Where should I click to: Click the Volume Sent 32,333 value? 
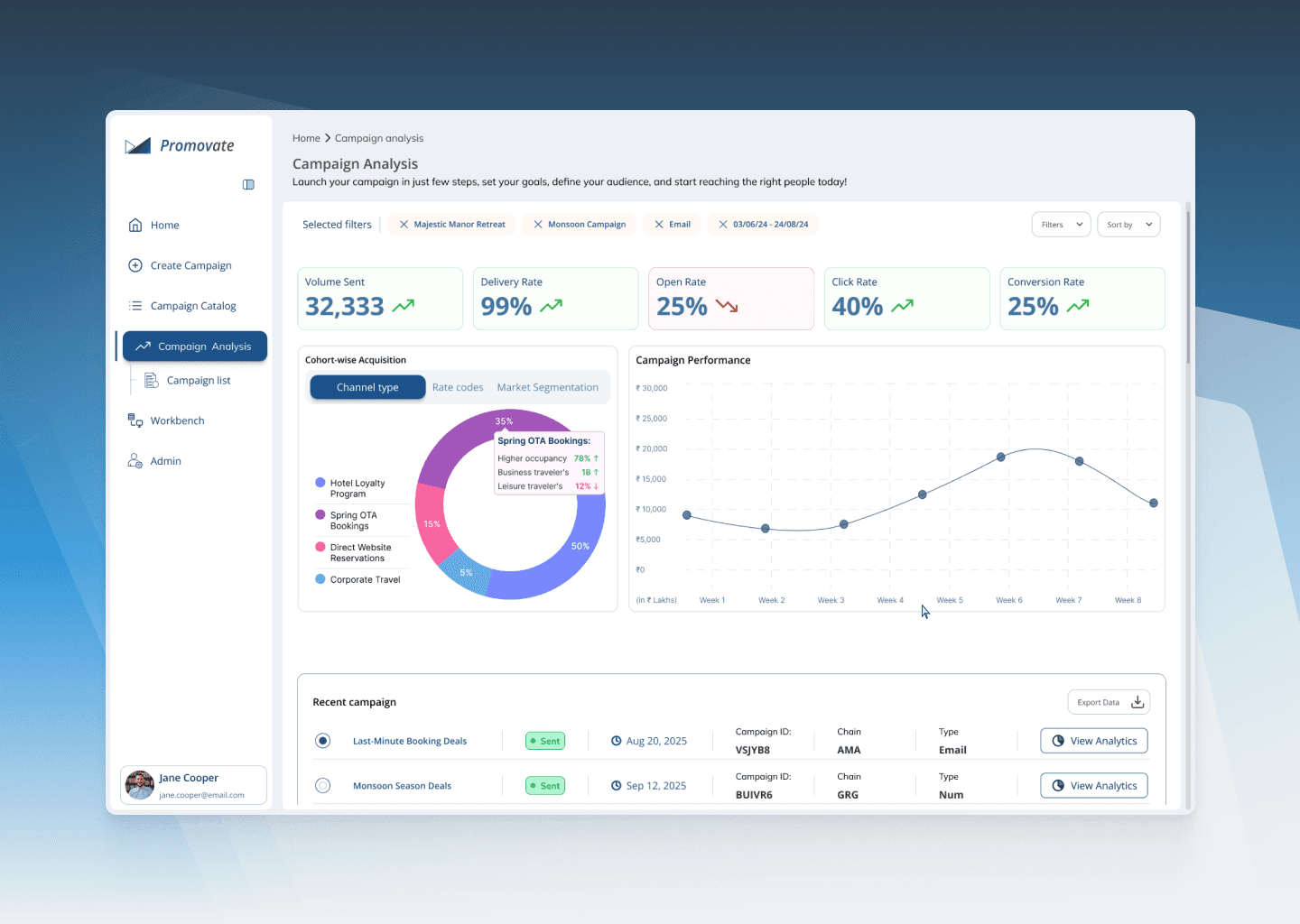pos(345,307)
